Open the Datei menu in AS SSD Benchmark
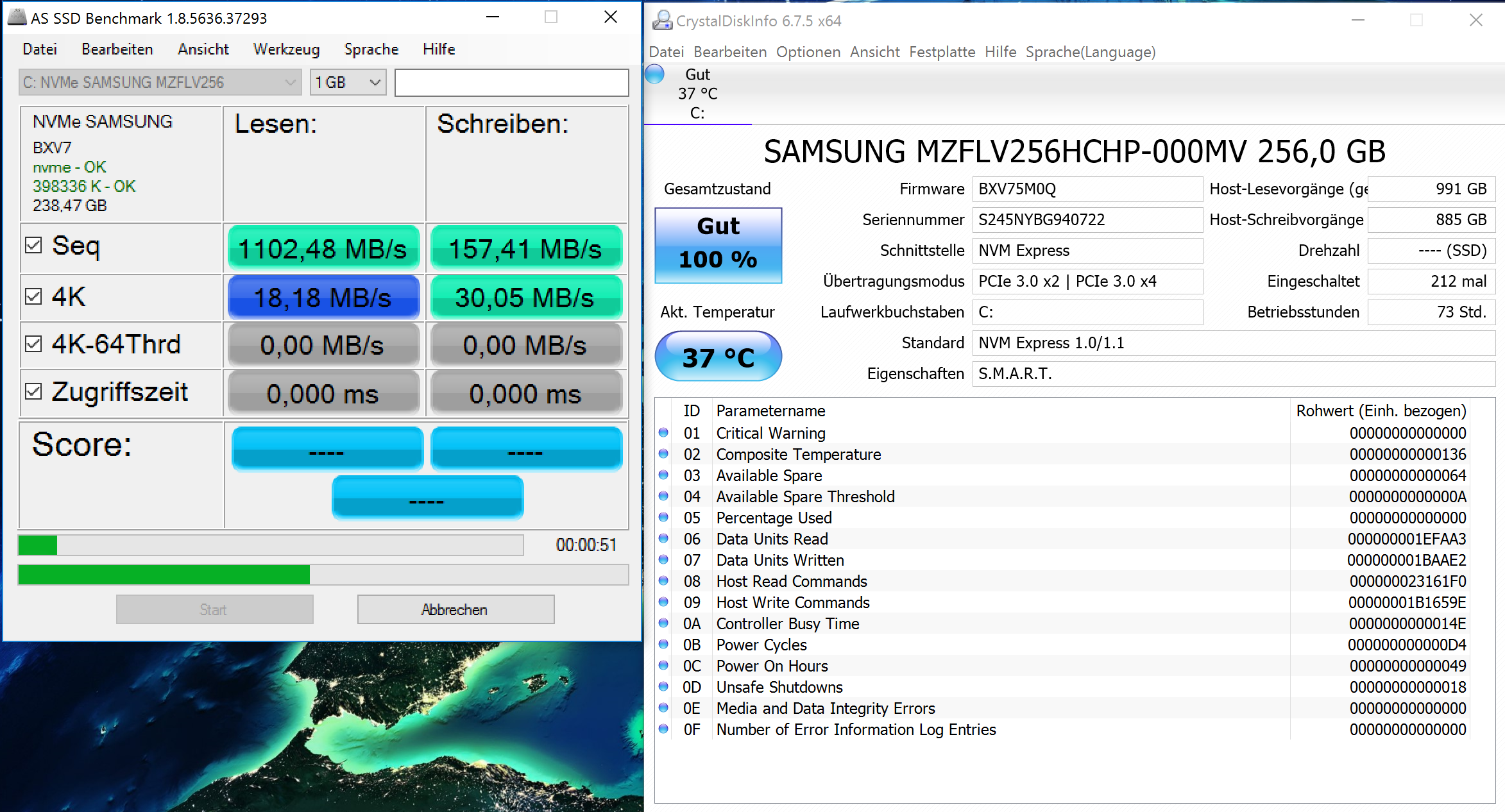Image resolution: width=1505 pixels, height=812 pixels. (x=40, y=49)
